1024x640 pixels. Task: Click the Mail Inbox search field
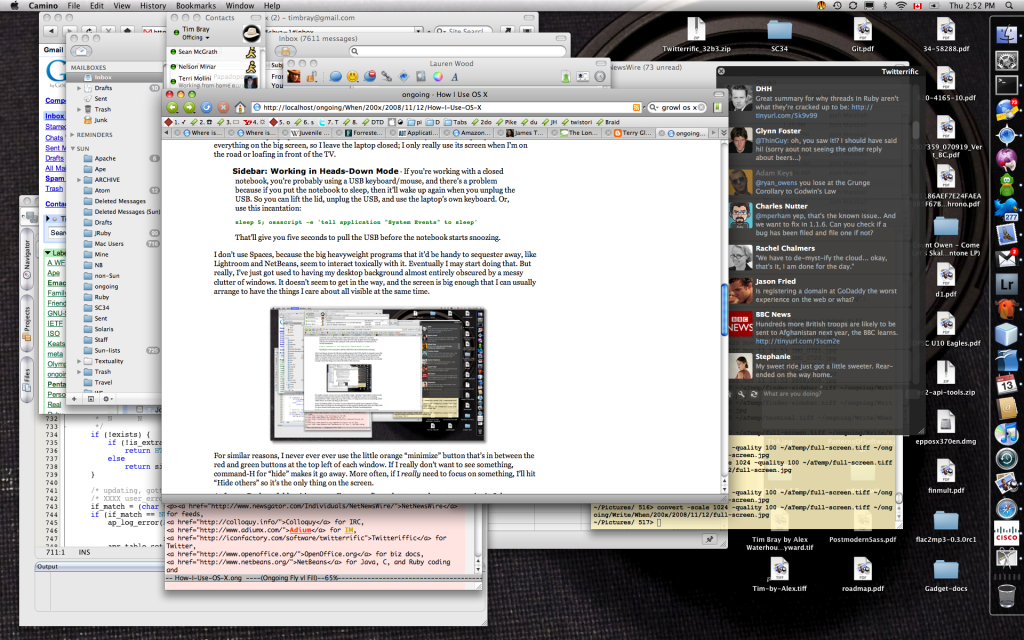coord(457,51)
